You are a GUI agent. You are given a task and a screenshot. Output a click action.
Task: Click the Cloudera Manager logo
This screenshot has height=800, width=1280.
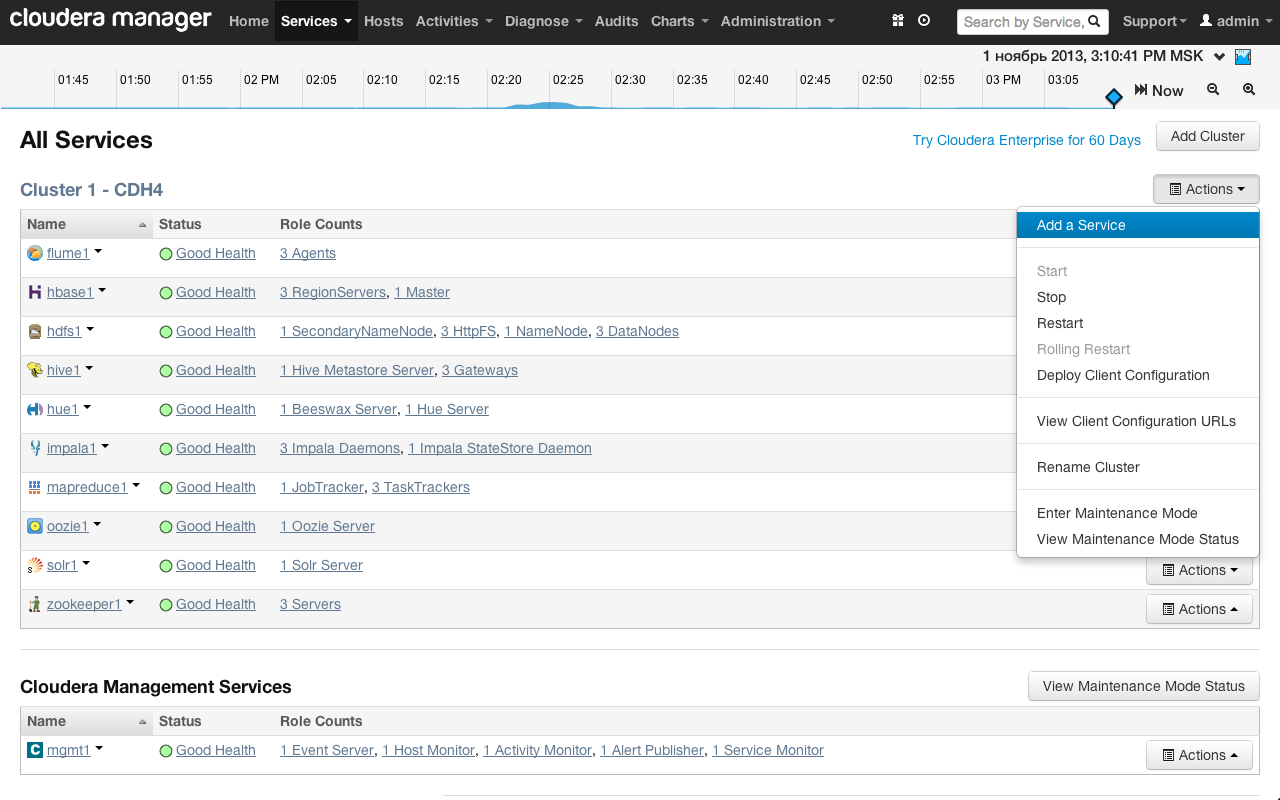tap(111, 19)
